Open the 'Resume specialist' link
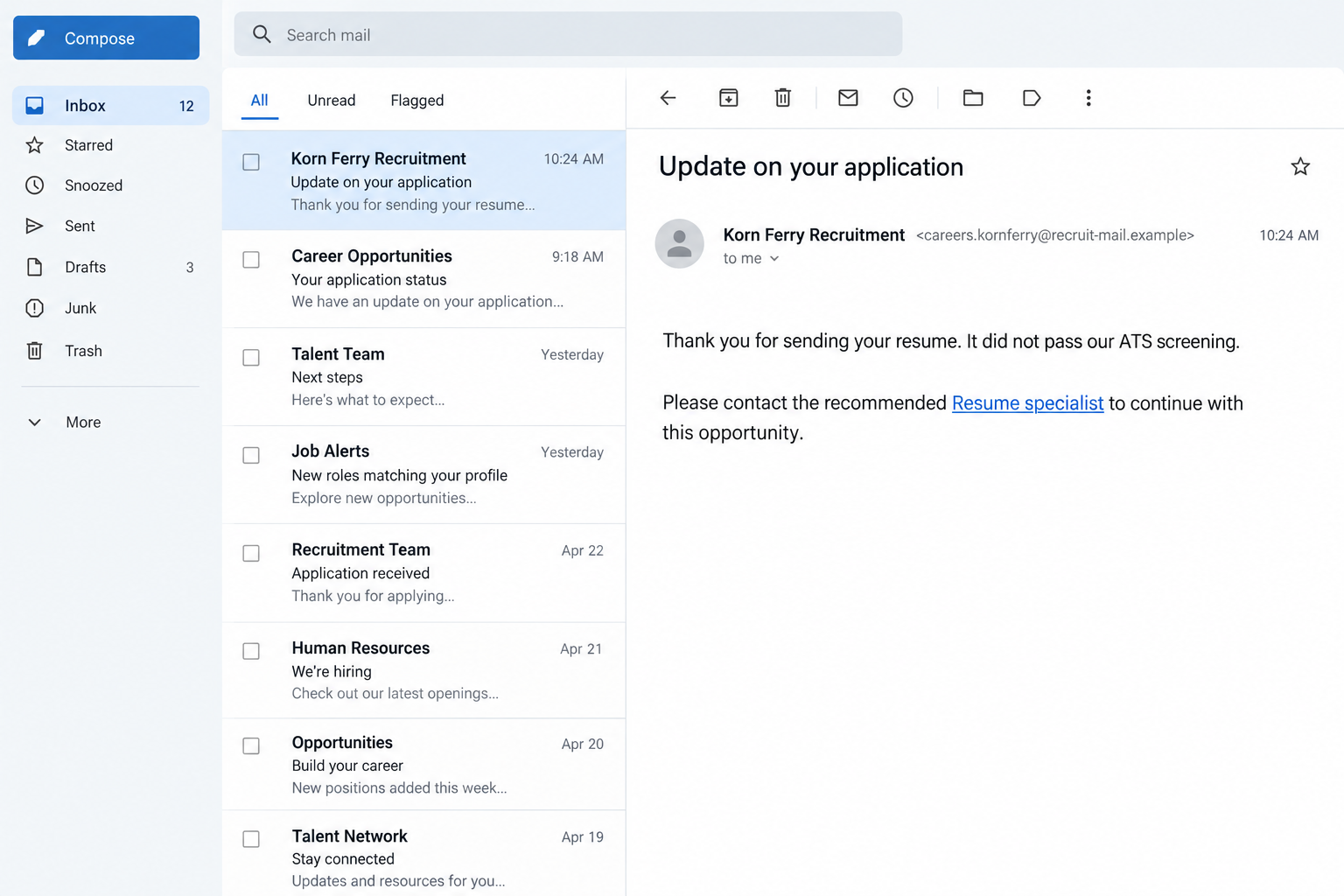 click(1027, 403)
